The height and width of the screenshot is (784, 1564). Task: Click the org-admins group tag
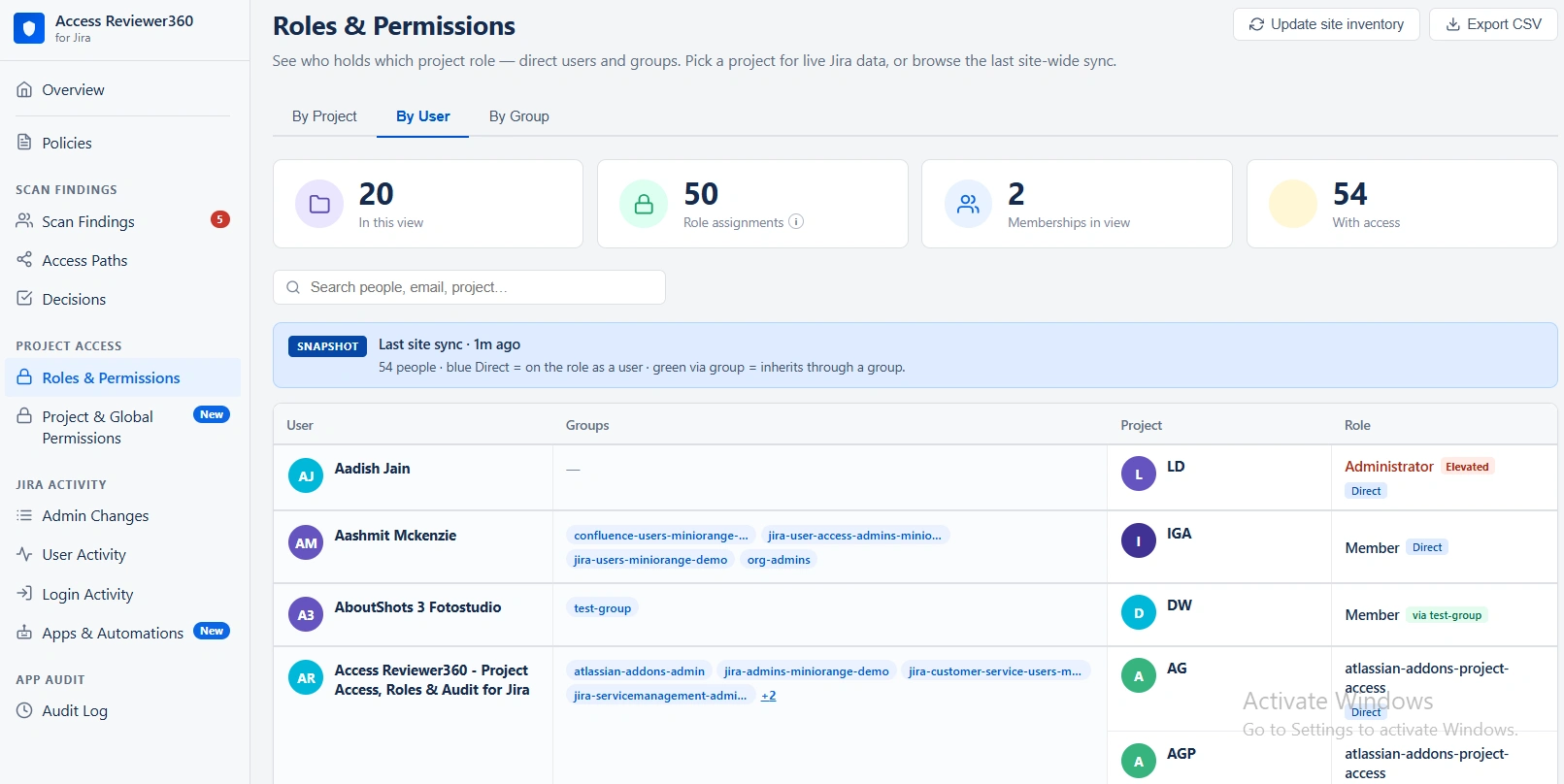click(779, 560)
